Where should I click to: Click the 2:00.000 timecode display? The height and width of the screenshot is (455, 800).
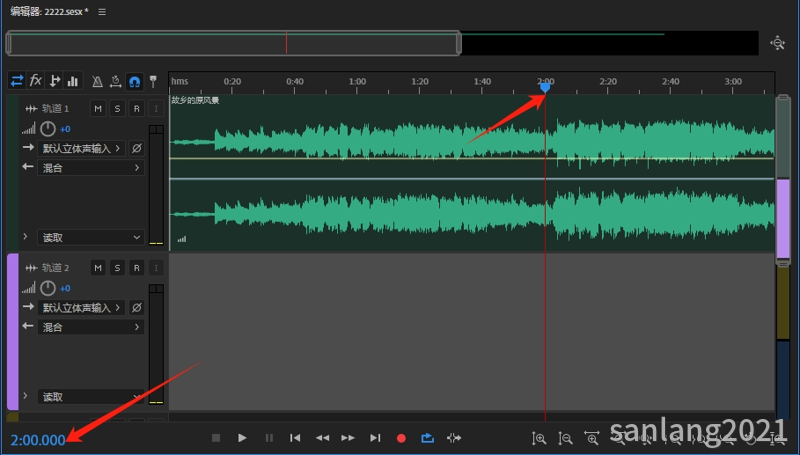[x=38, y=440]
